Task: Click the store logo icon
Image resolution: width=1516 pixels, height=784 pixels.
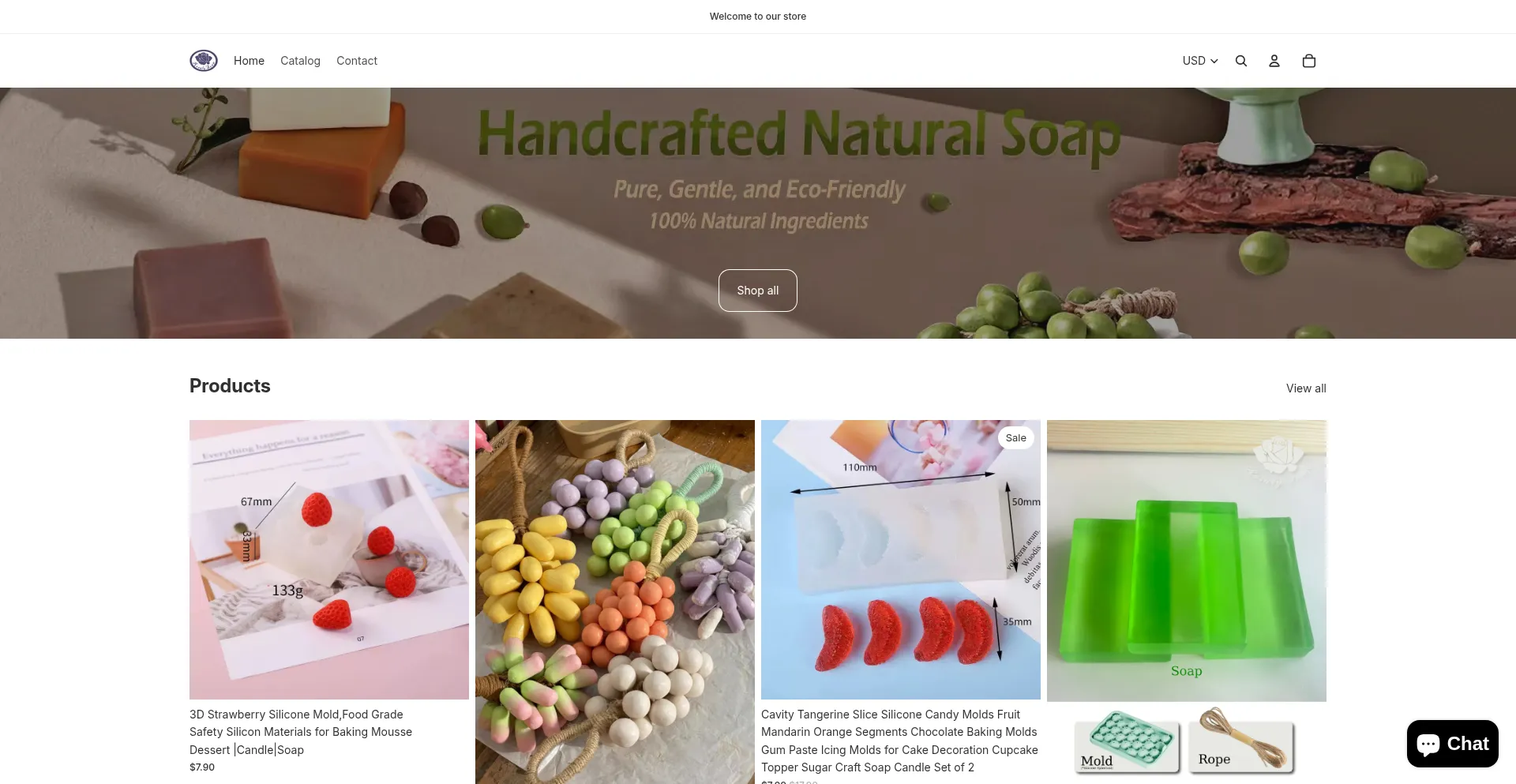Action: tap(204, 61)
